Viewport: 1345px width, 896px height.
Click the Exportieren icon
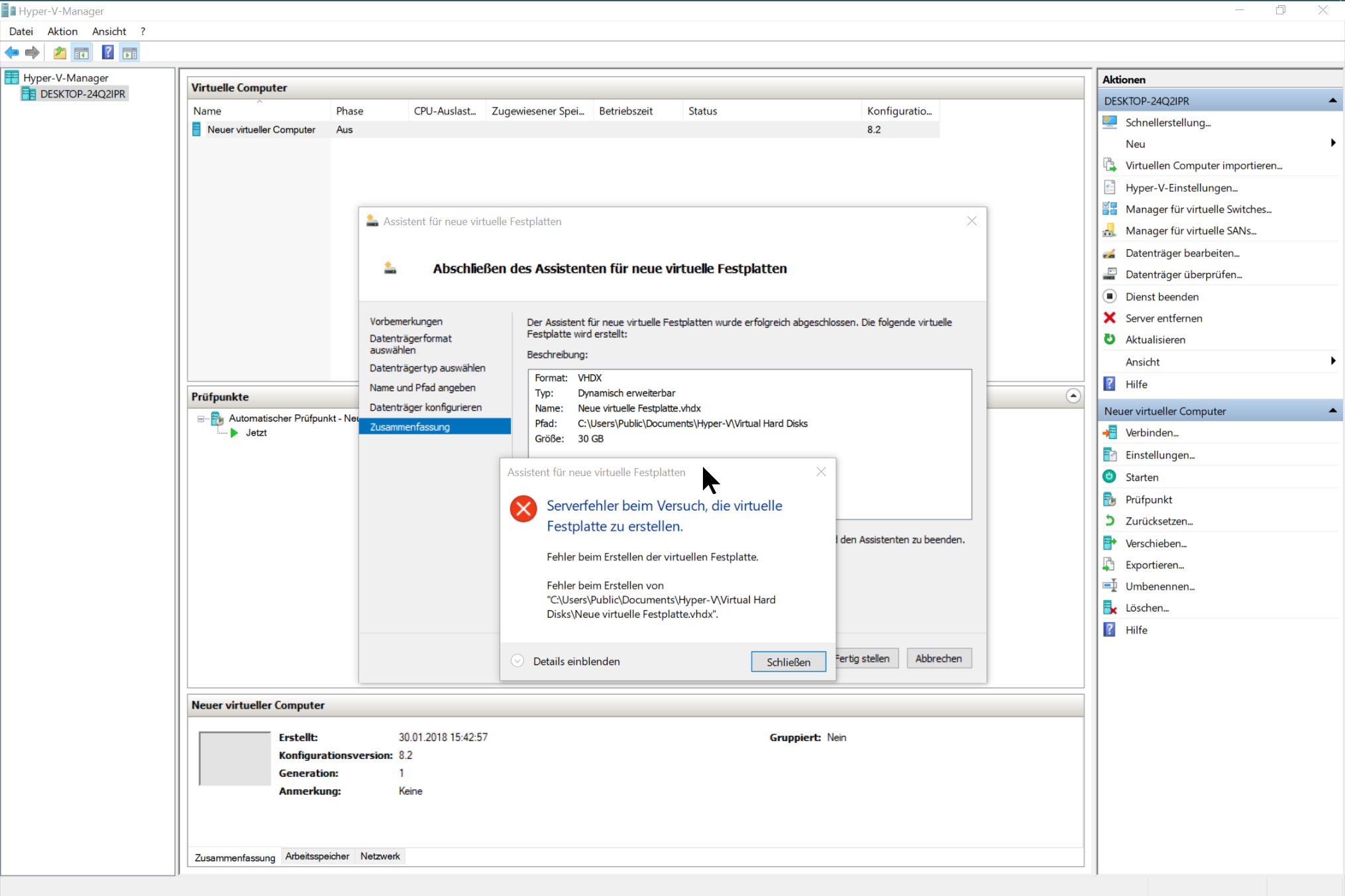tap(1110, 564)
